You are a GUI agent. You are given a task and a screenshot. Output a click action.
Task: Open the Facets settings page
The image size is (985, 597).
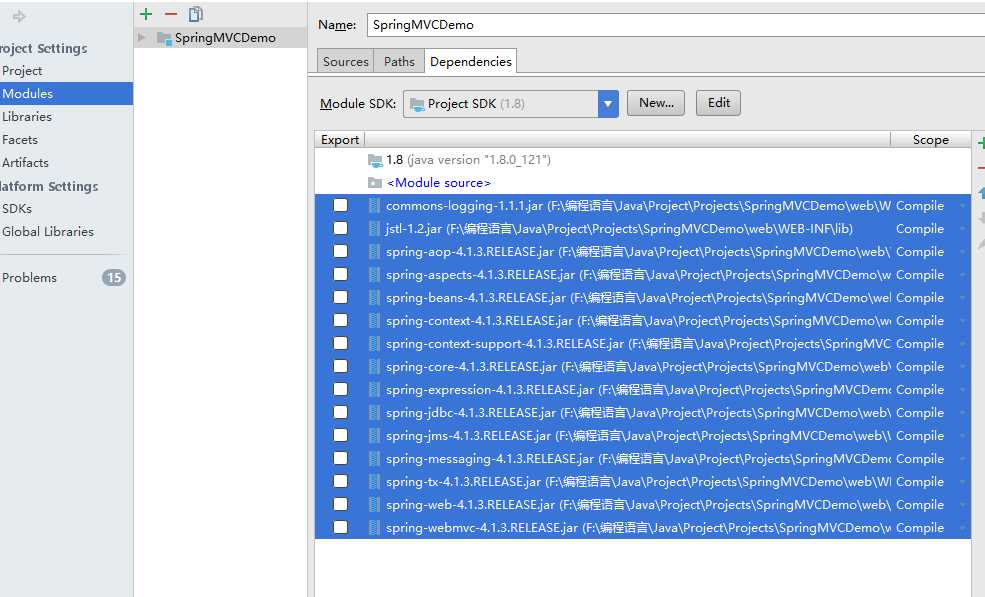point(20,140)
